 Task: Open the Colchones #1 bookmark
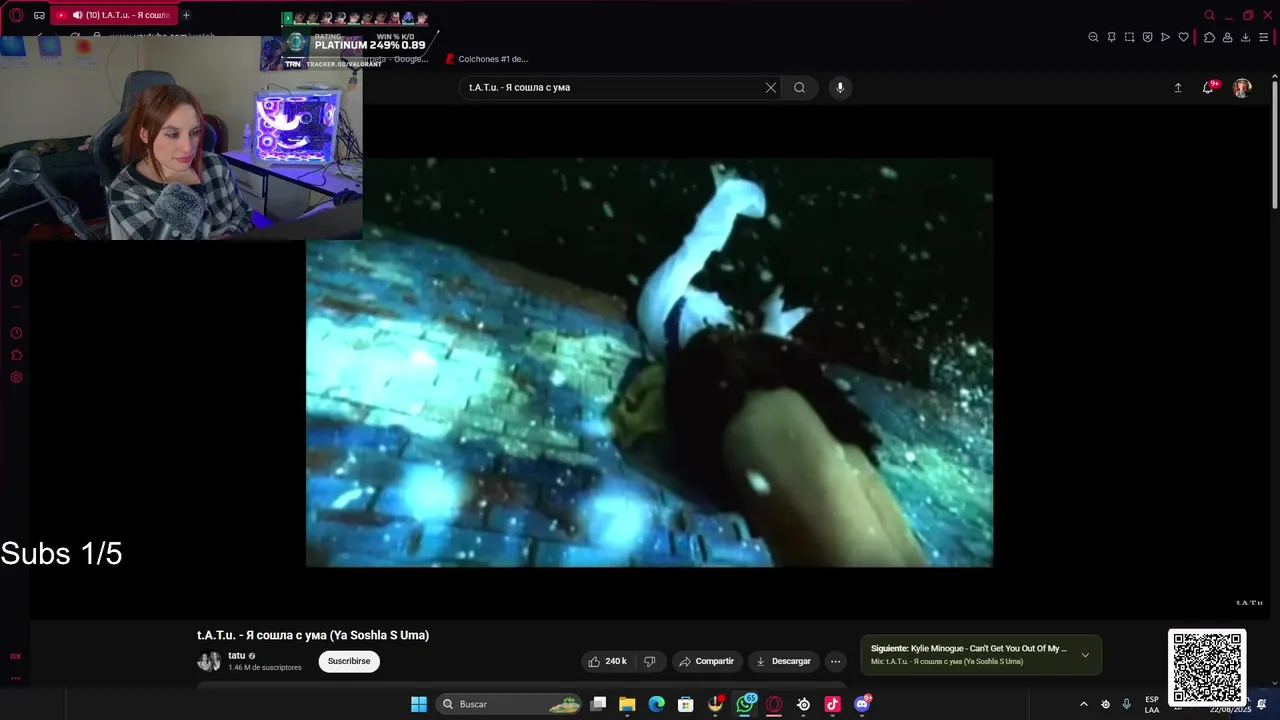tap(487, 59)
